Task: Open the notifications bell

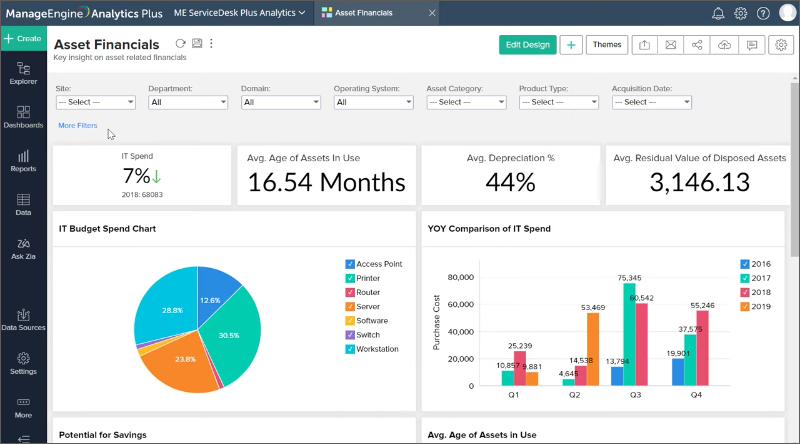Action: pyautogui.click(x=718, y=13)
